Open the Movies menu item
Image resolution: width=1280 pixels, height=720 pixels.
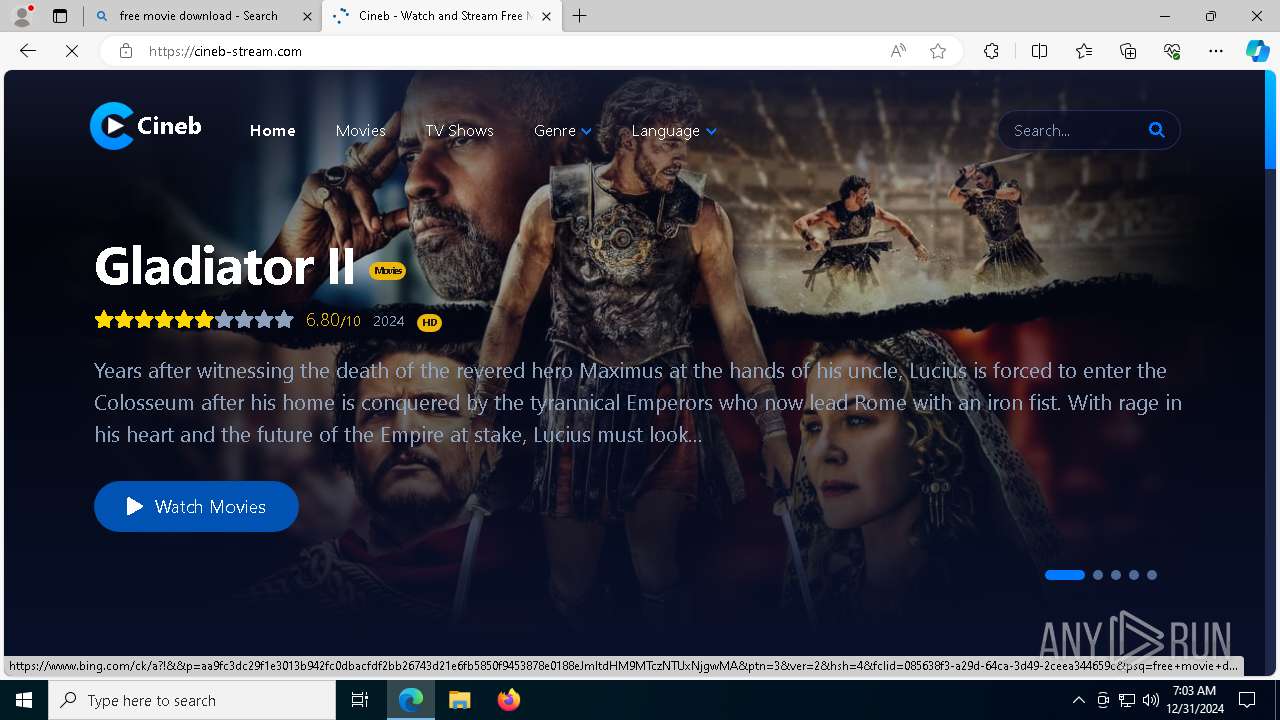click(x=361, y=131)
